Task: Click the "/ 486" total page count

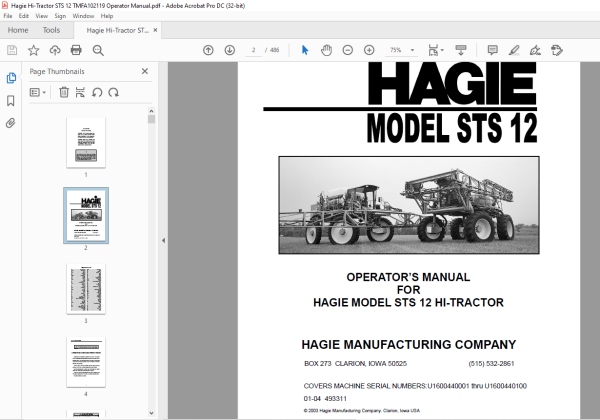Action: tap(272, 50)
